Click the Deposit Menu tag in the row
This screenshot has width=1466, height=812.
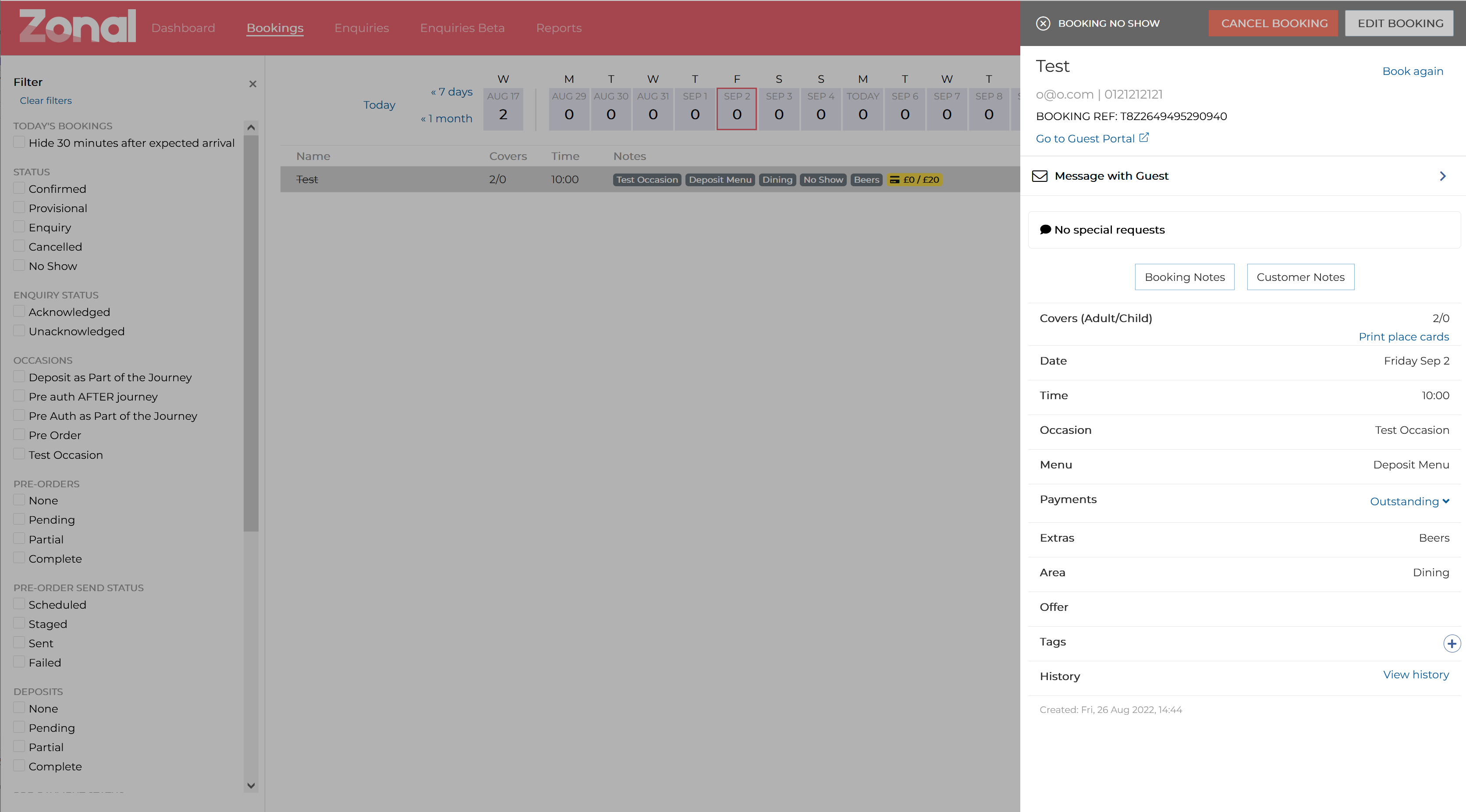pos(720,179)
